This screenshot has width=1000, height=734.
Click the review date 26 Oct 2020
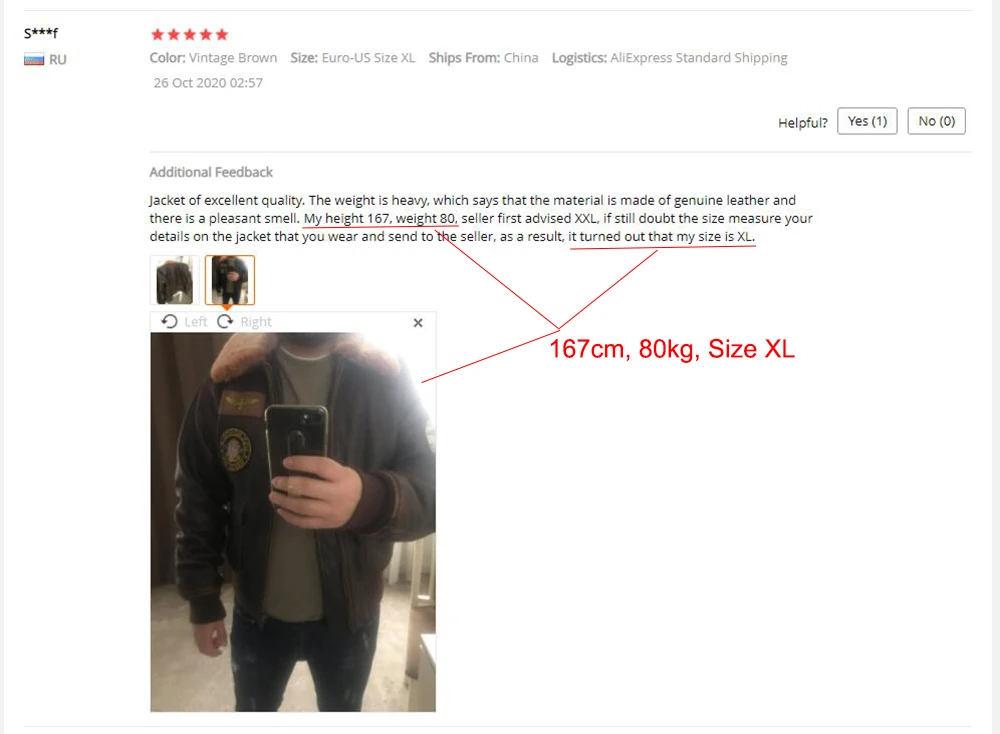point(208,83)
